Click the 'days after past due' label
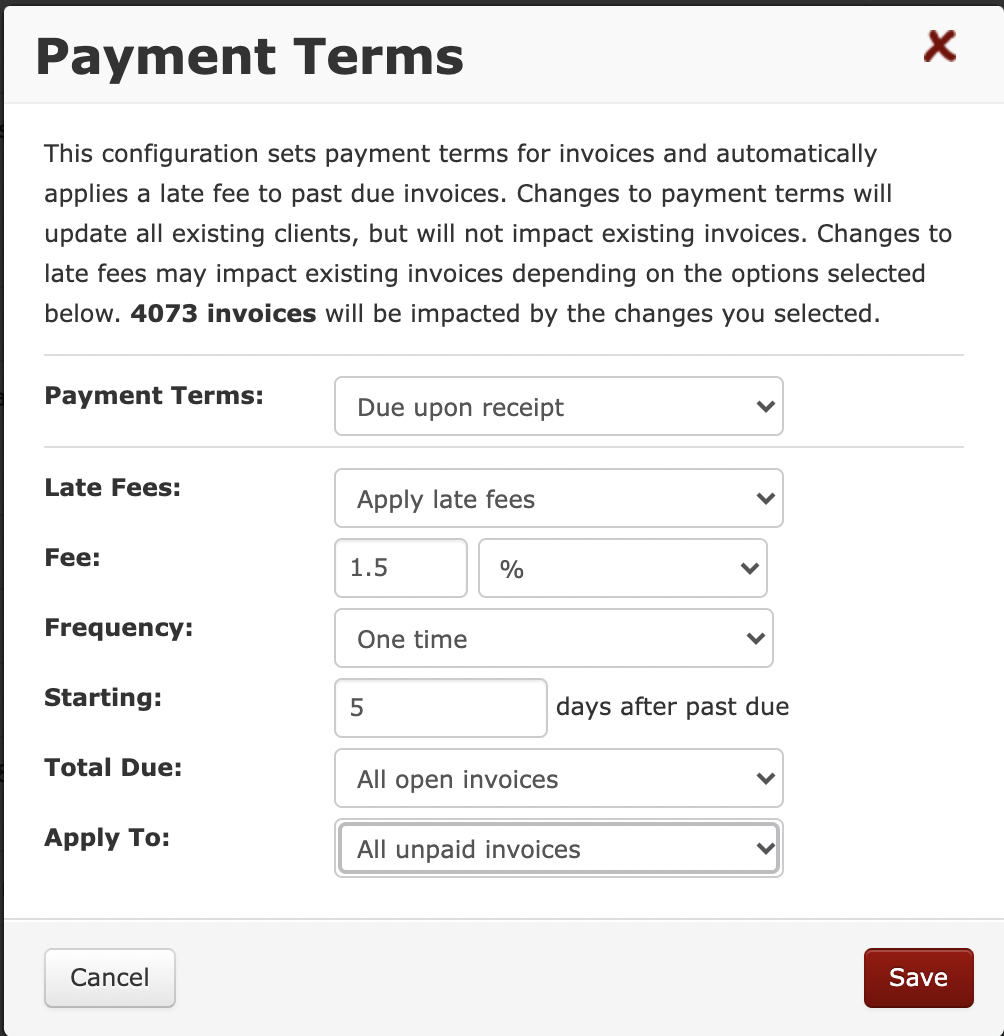This screenshot has height=1036, width=1004. (x=672, y=707)
